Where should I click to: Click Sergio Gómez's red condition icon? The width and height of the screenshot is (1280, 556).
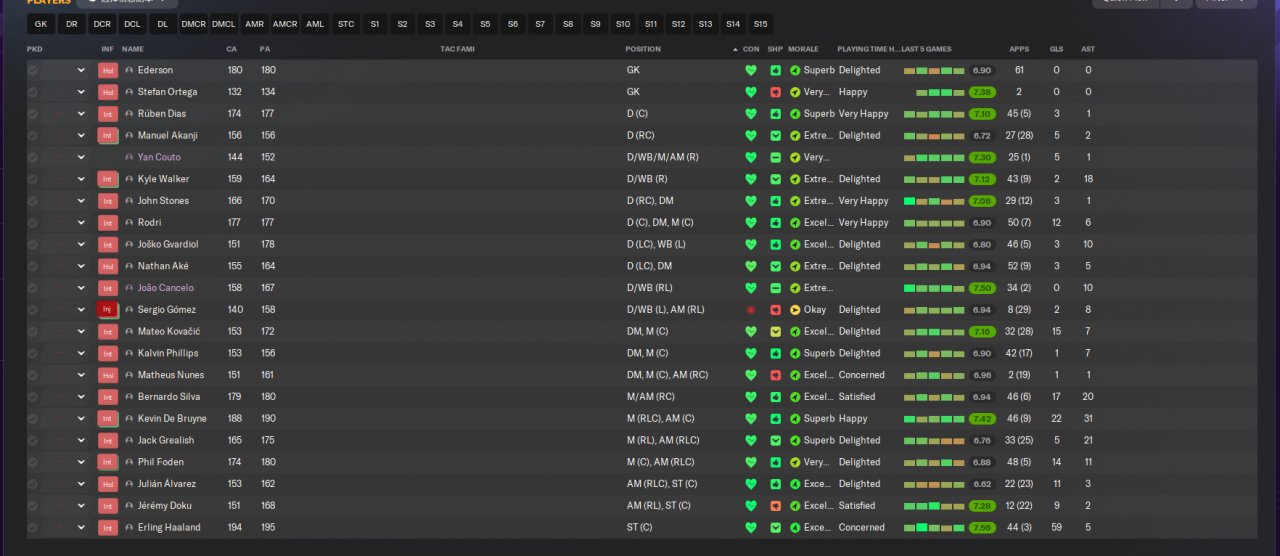coord(751,310)
